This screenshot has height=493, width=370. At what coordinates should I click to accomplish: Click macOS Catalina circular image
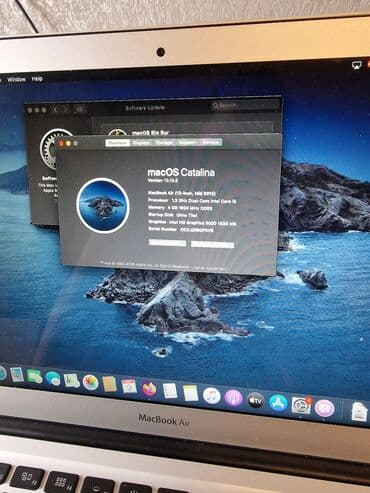[x=103, y=205]
